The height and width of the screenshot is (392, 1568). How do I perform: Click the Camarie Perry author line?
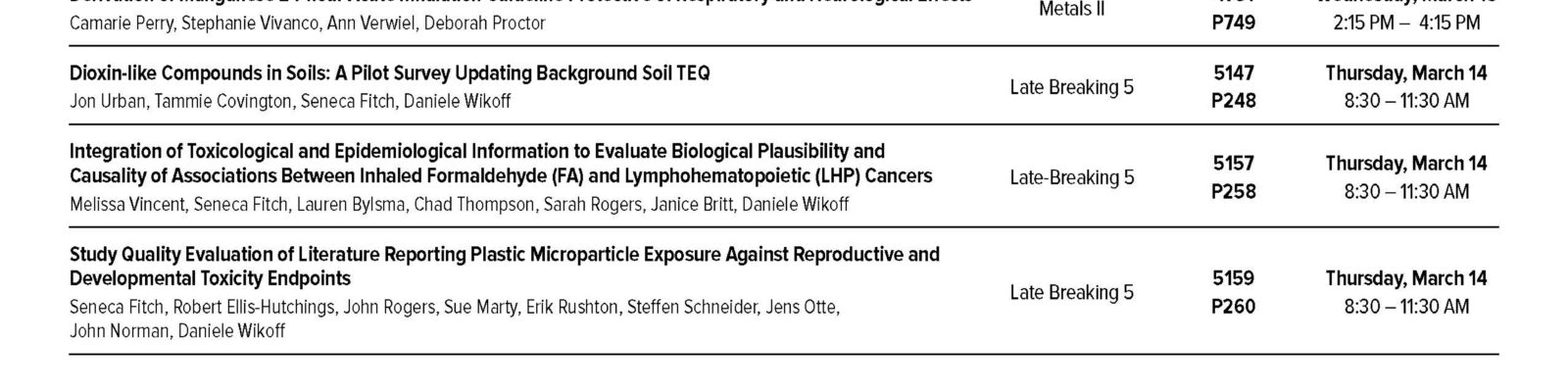pos(307,23)
